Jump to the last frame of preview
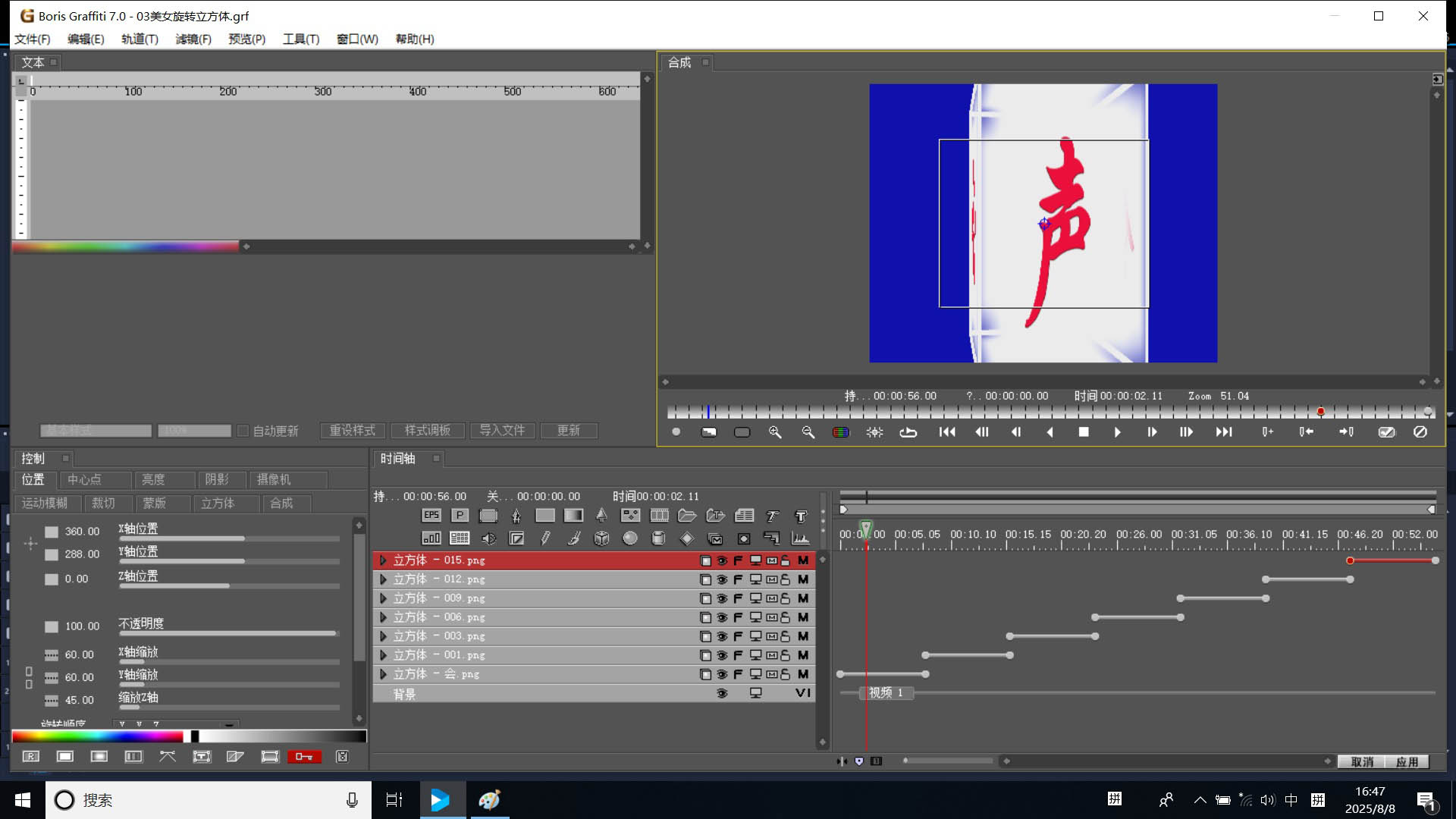Screen dimensions: 1456x819 [x=1224, y=431]
